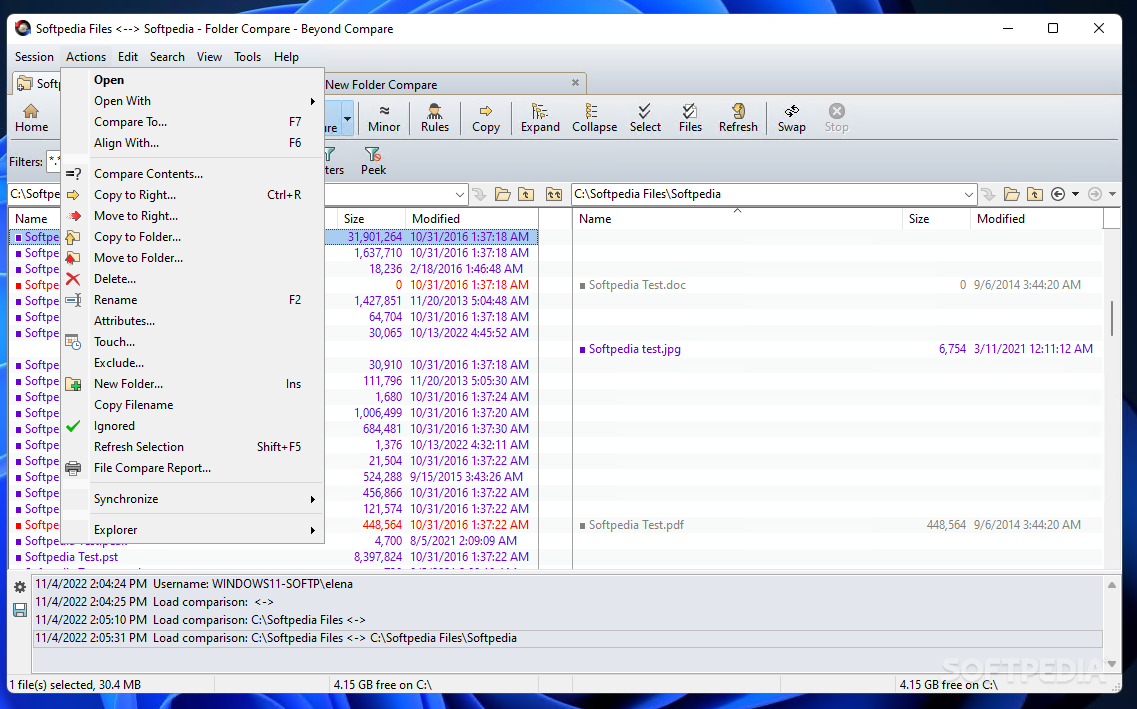Open the Home view
Screen dimensions: 1137x709
(31, 118)
